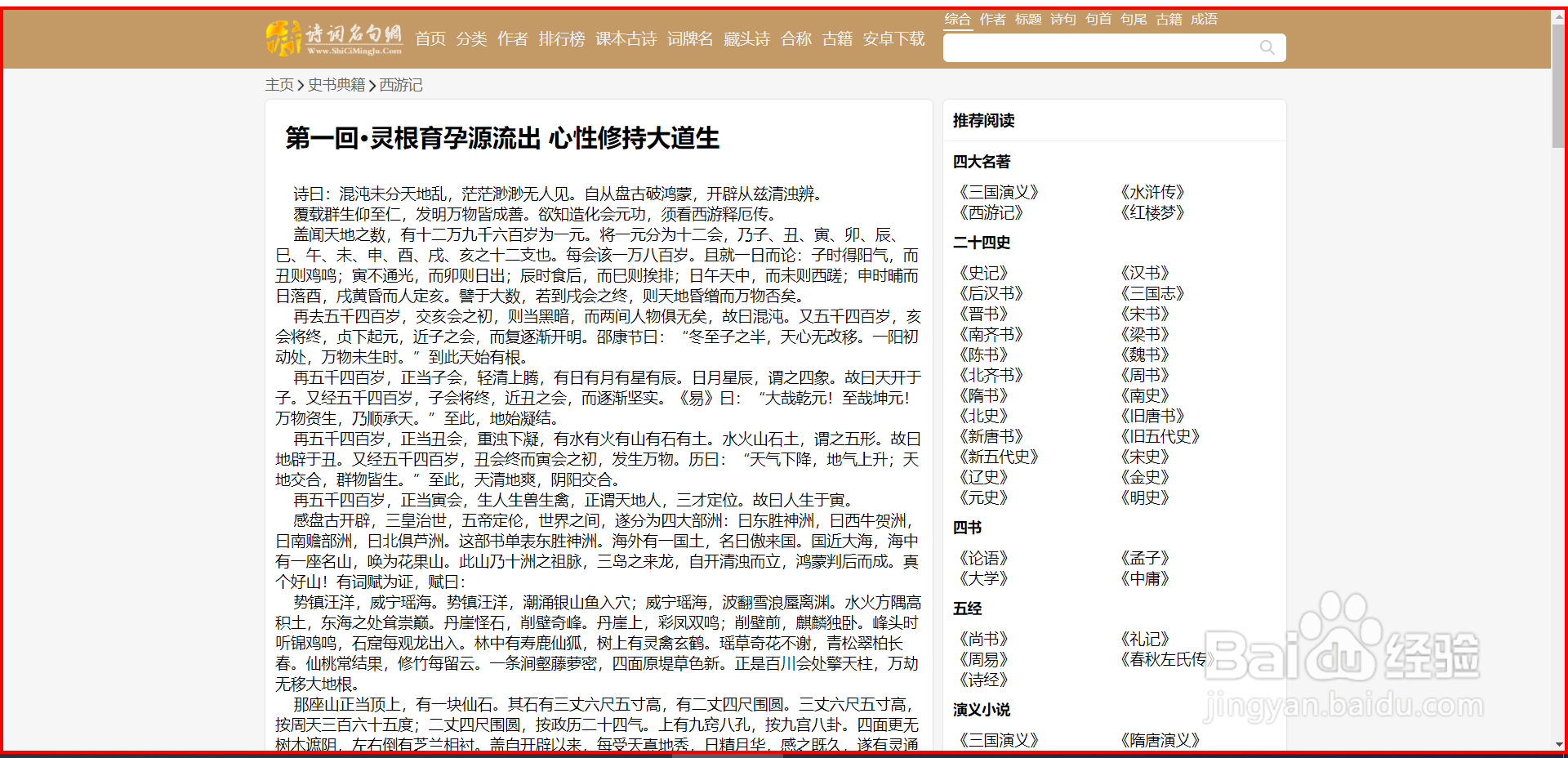Open 《水浒传》 link

[x=1152, y=192]
